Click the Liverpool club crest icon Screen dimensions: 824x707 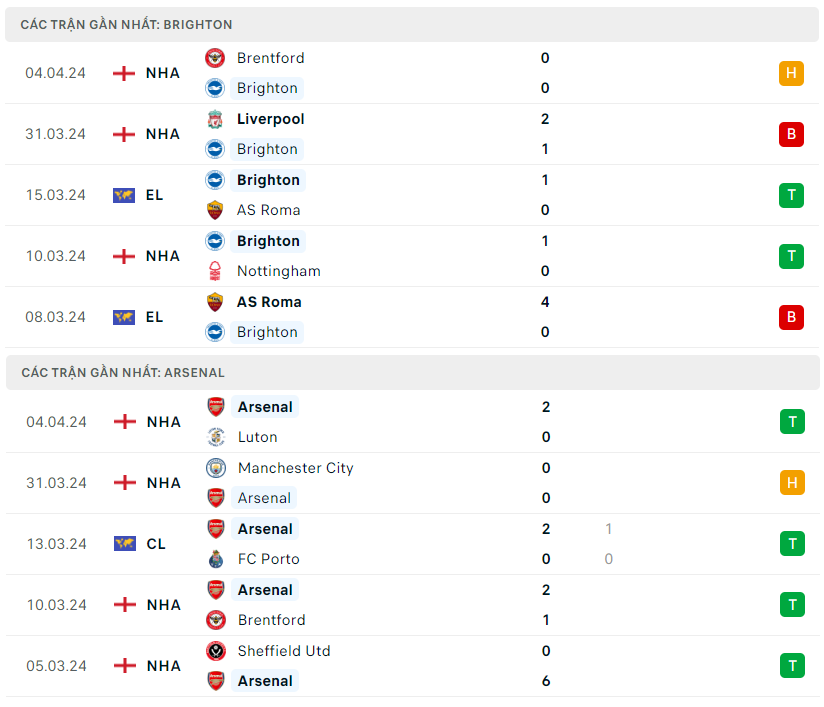pyautogui.click(x=215, y=119)
